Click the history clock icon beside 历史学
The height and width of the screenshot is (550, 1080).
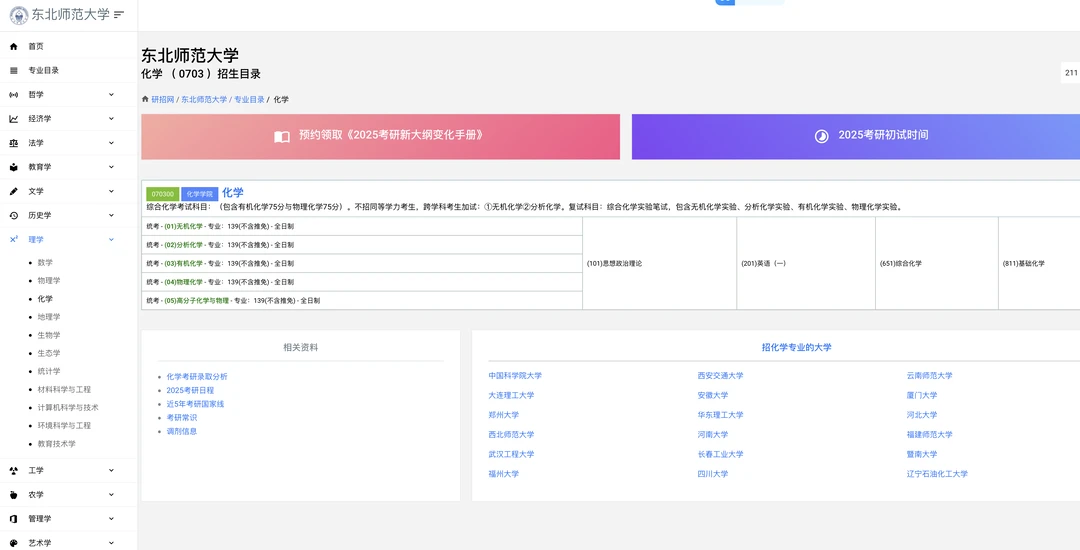click(14, 215)
